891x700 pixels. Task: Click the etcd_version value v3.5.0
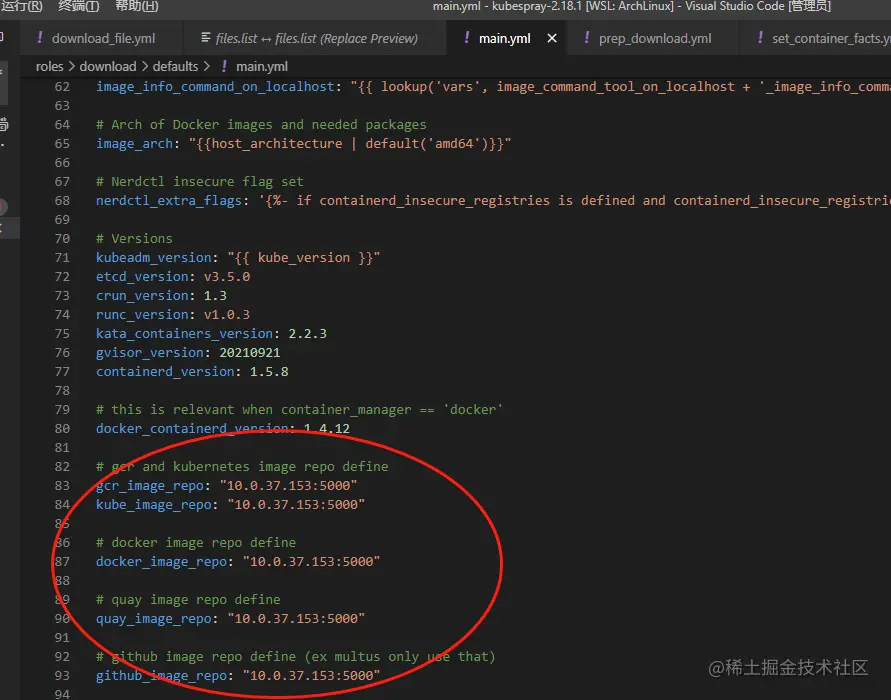point(227,277)
